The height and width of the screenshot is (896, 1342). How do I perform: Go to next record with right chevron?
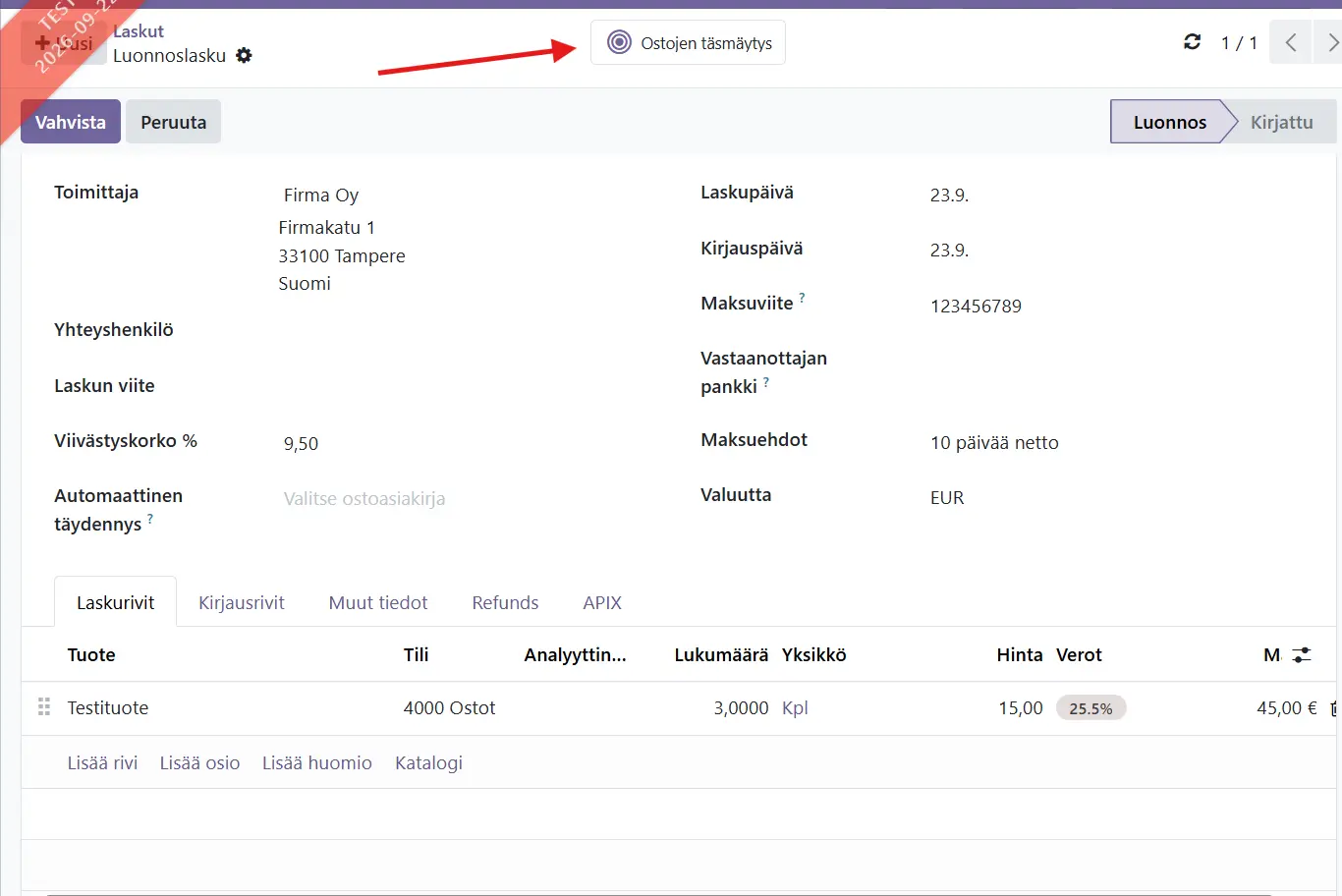point(1330,42)
